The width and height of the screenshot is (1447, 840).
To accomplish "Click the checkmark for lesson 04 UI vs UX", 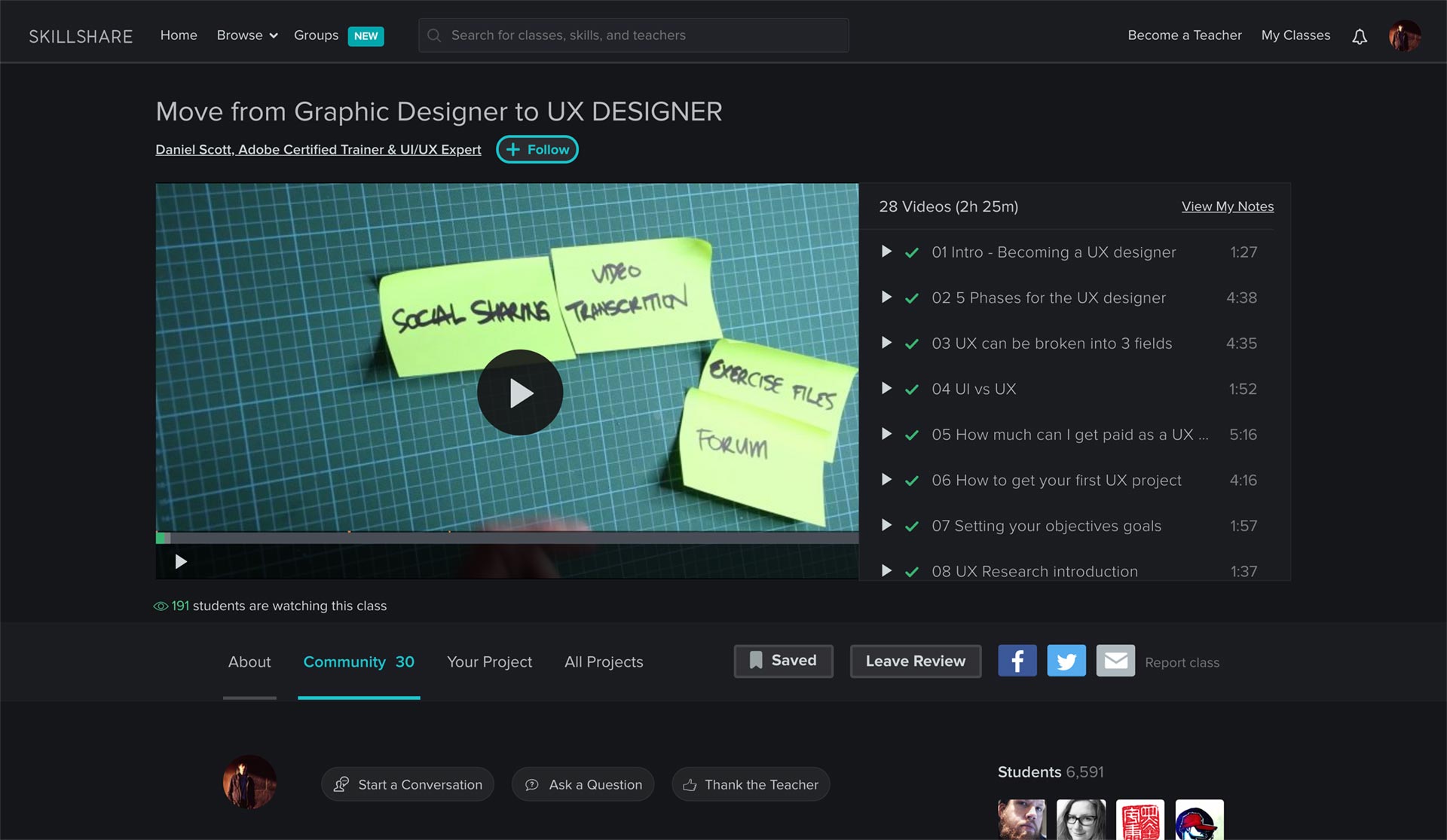I will [x=912, y=389].
